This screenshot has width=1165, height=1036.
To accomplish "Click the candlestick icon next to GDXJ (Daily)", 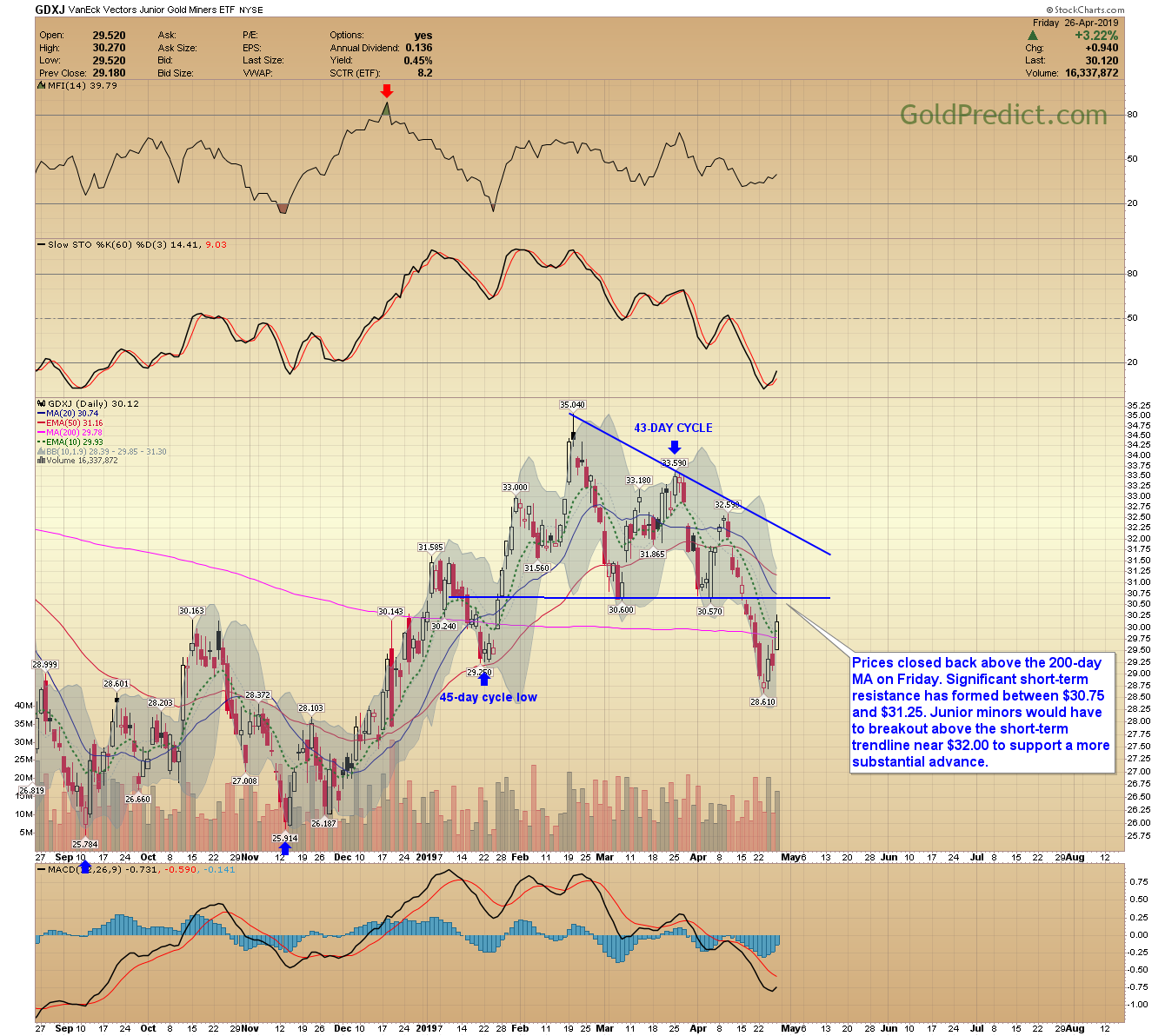I will (40, 404).
